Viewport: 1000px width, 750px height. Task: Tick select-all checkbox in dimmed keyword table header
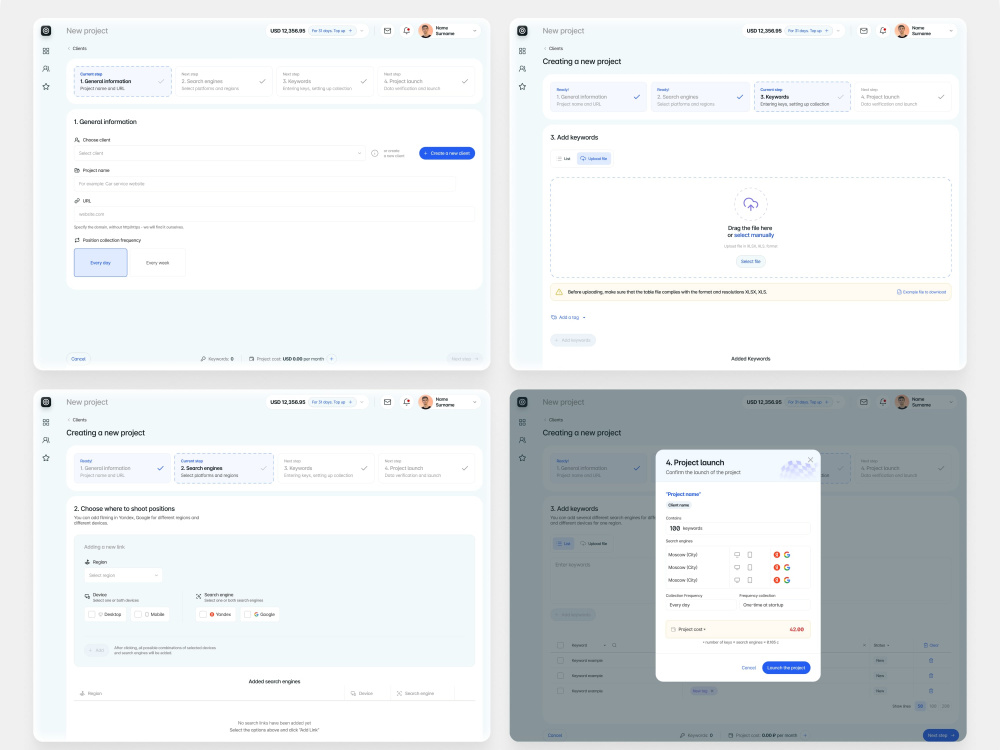561,645
